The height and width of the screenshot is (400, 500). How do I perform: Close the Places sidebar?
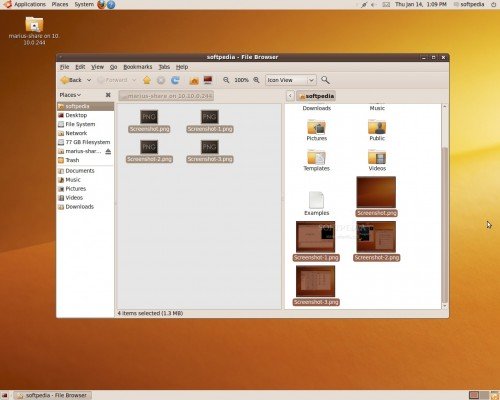pyautogui.click(x=108, y=95)
